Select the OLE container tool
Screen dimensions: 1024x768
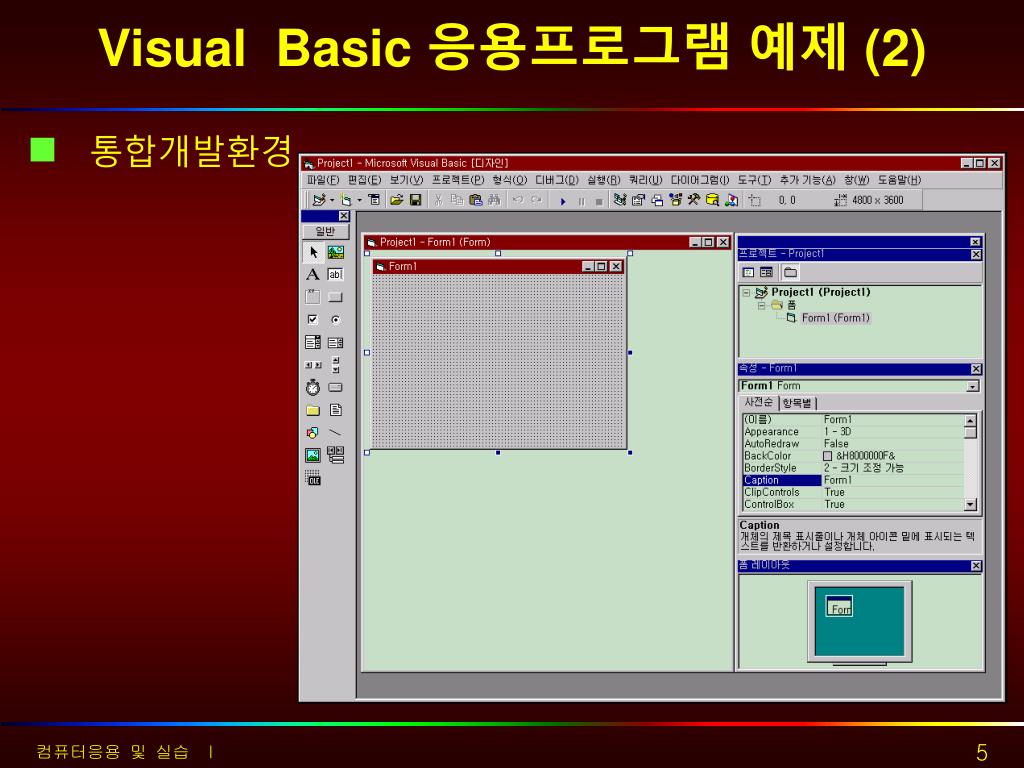click(x=313, y=478)
